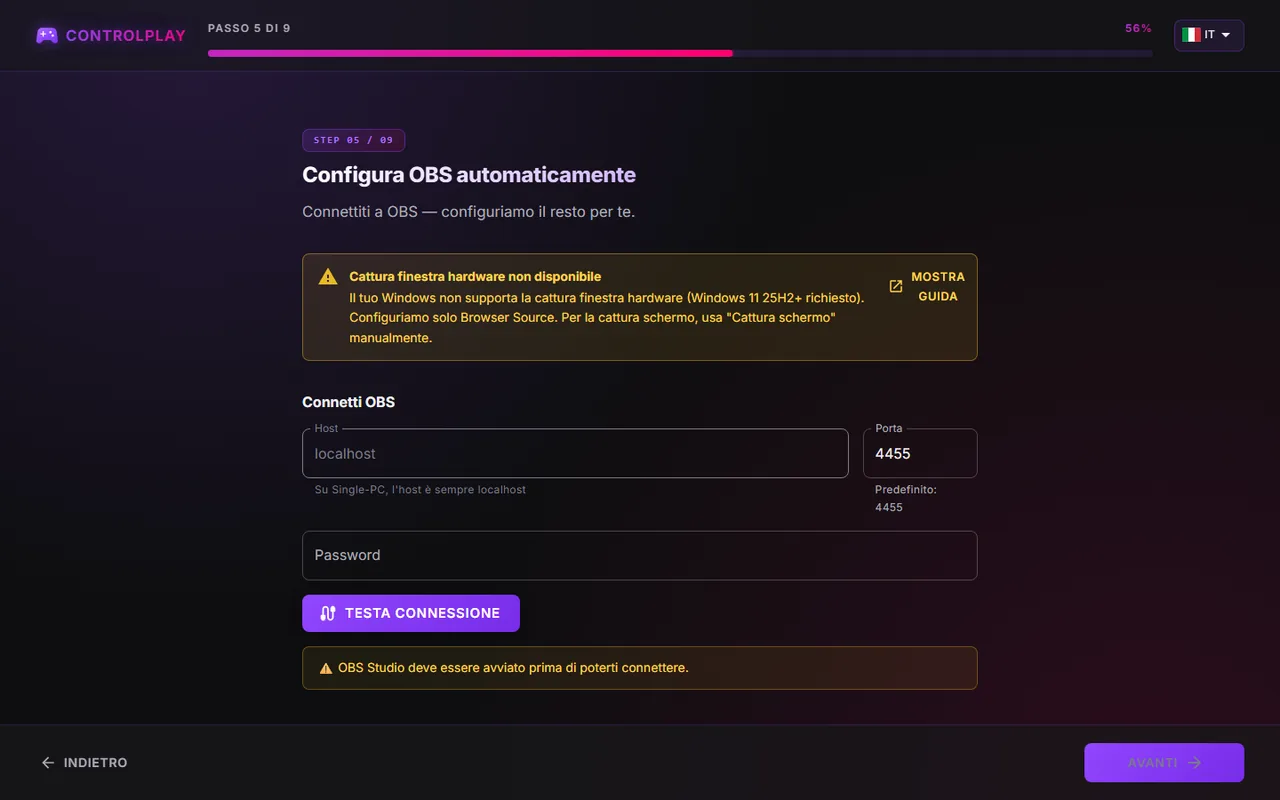Click the warning icon in OBS Studio notice
This screenshot has height=800, width=1280.
[x=325, y=668]
